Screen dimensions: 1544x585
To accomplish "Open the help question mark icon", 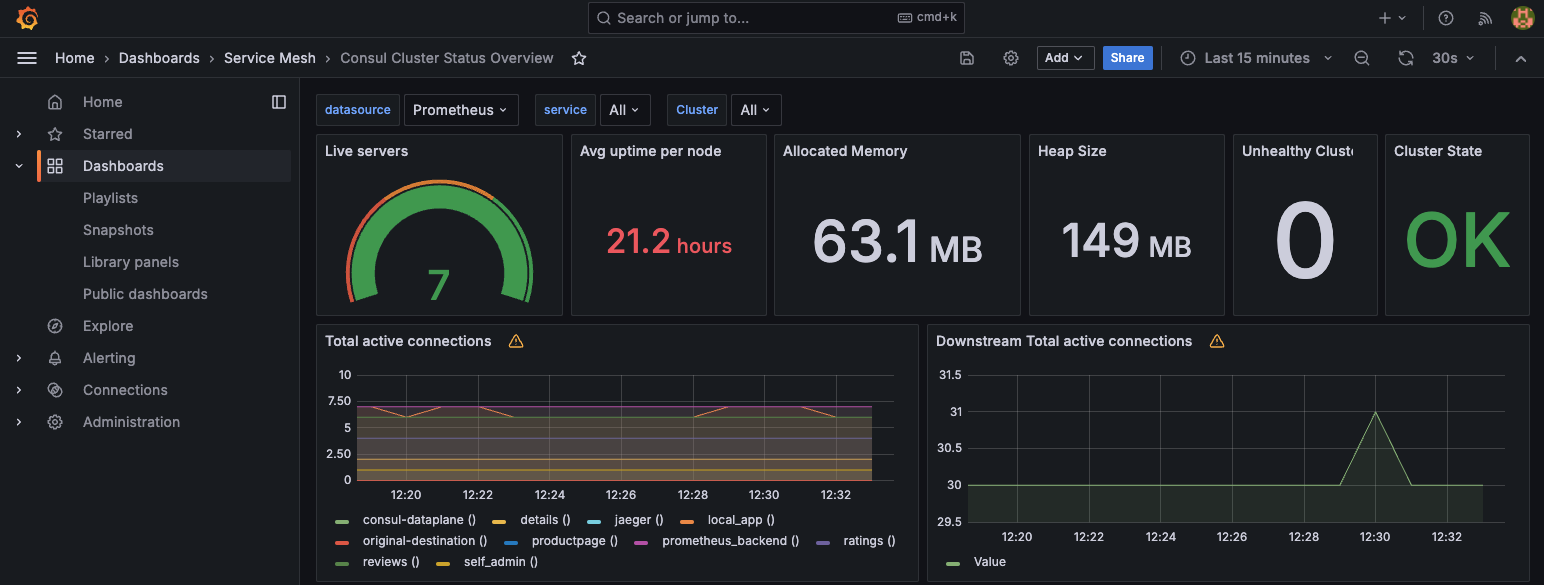I will [x=1445, y=18].
